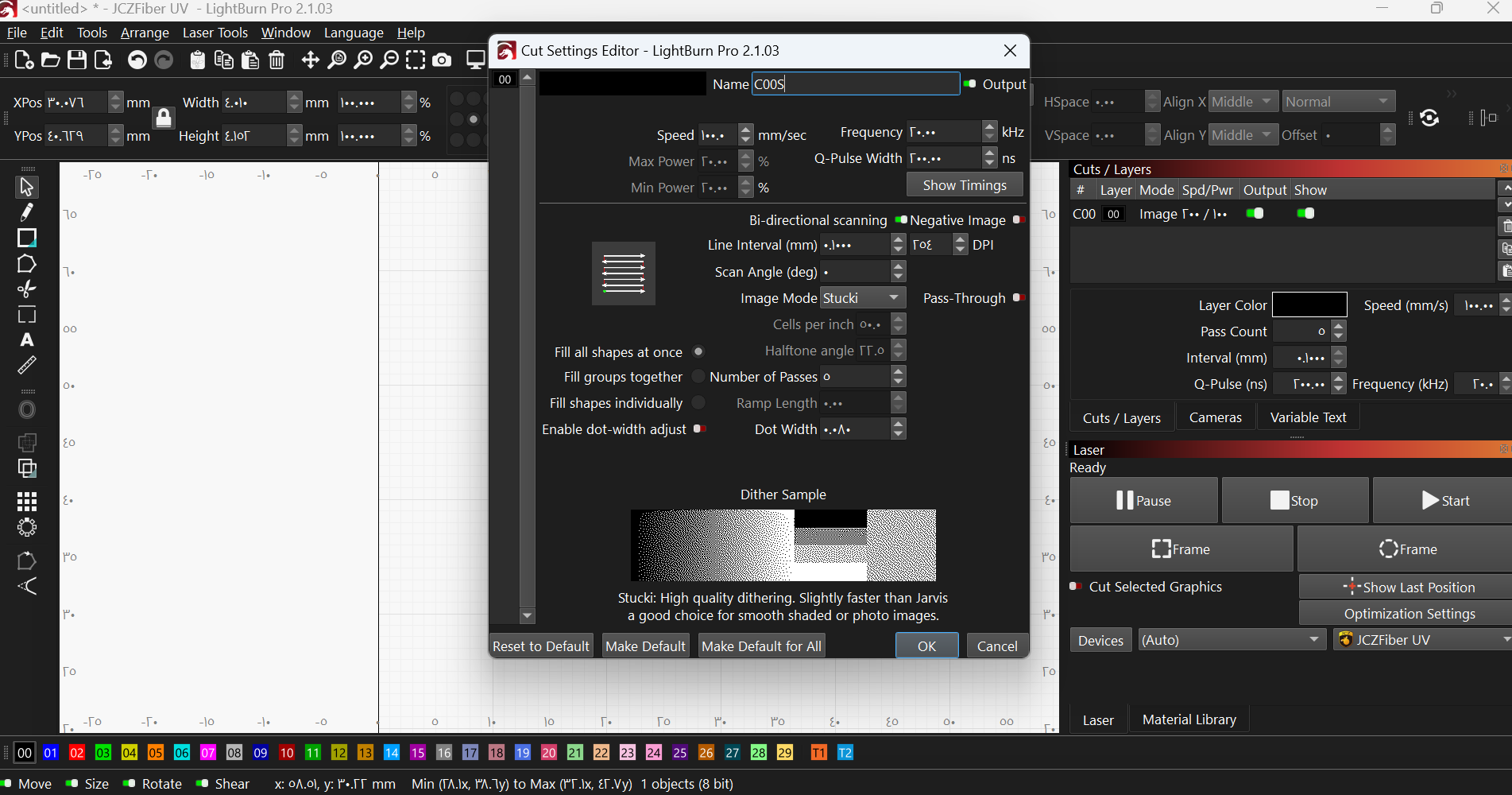The image size is (1512, 795).
Task: Select the Draw Lines pencil tool
Action: tap(27, 212)
